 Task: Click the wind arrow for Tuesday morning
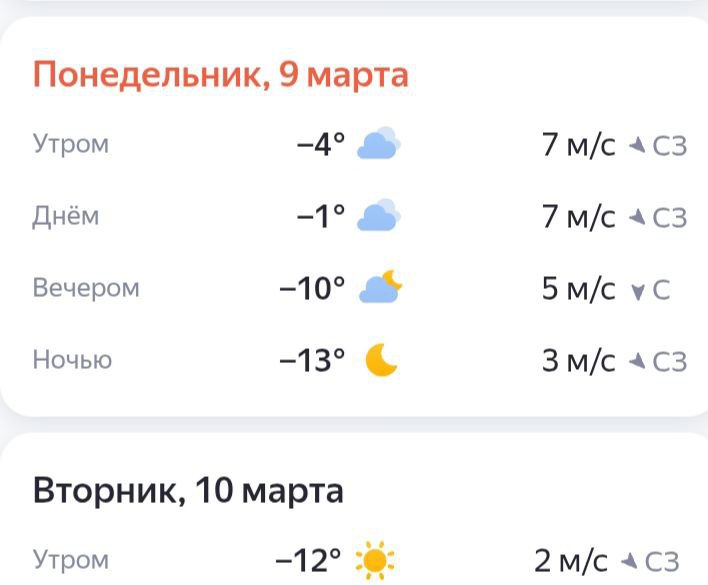pos(630,560)
